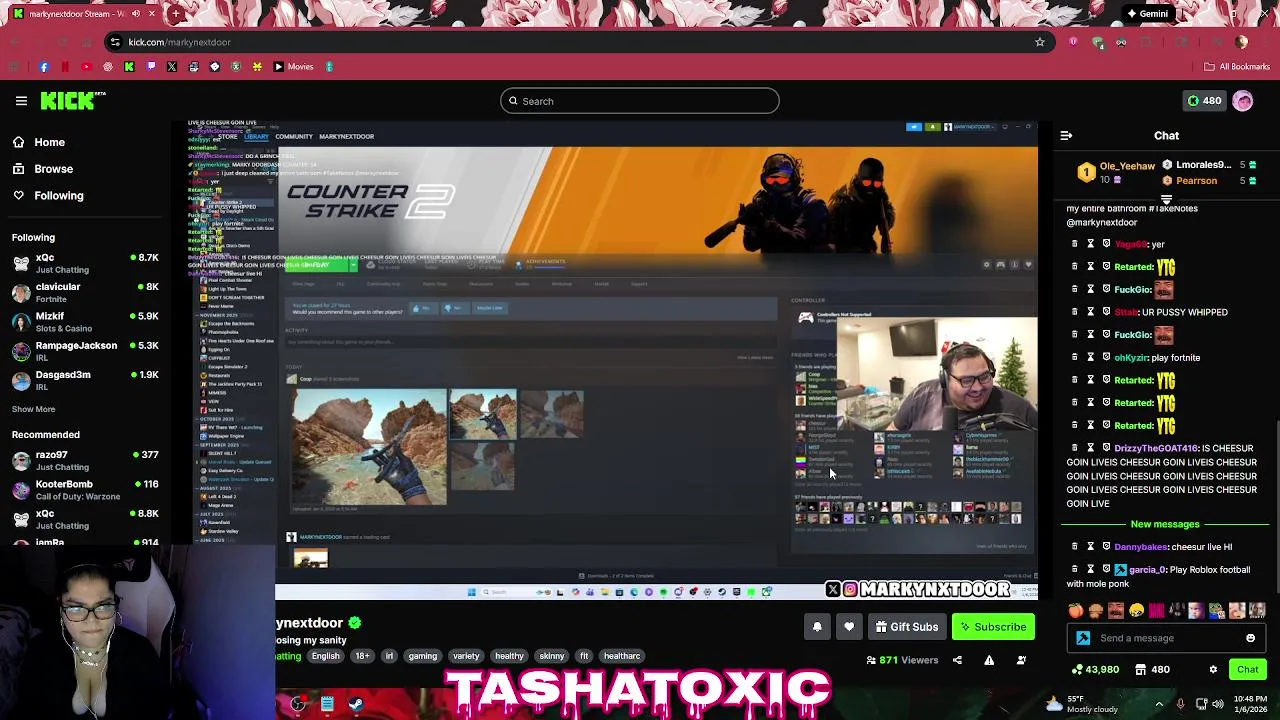Open green 480 balance in header
The image size is (1280, 720).
[x=1204, y=101]
